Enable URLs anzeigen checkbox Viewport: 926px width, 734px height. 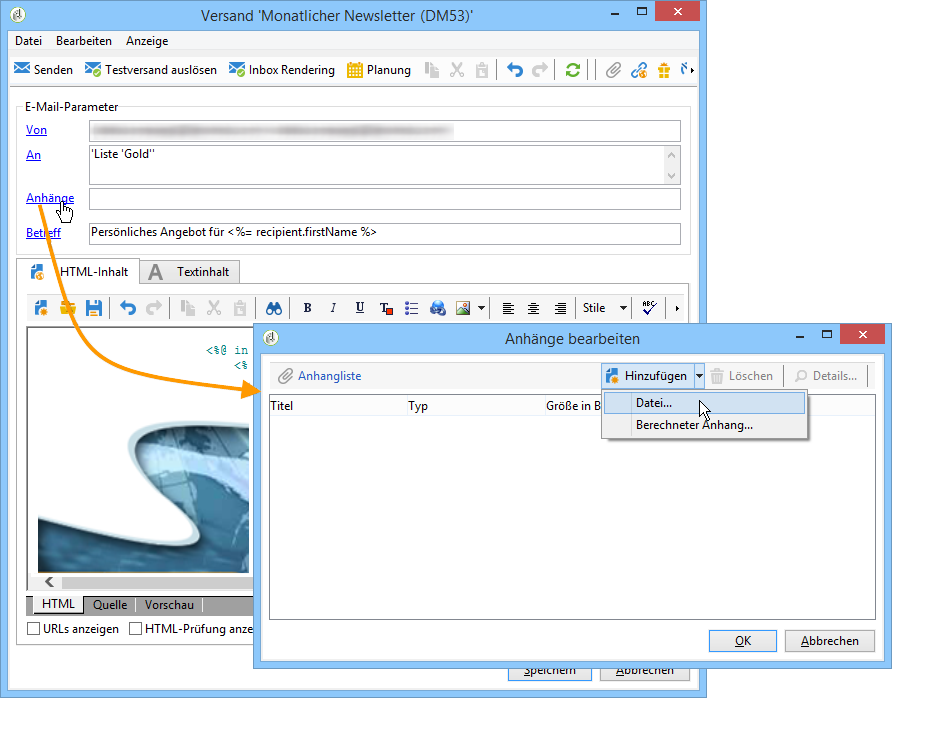coord(34,628)
